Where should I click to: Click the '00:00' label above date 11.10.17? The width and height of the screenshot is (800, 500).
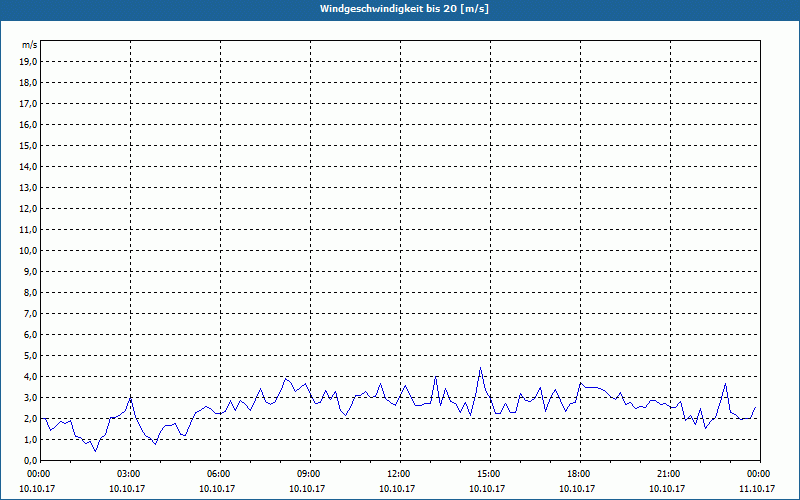760,474
